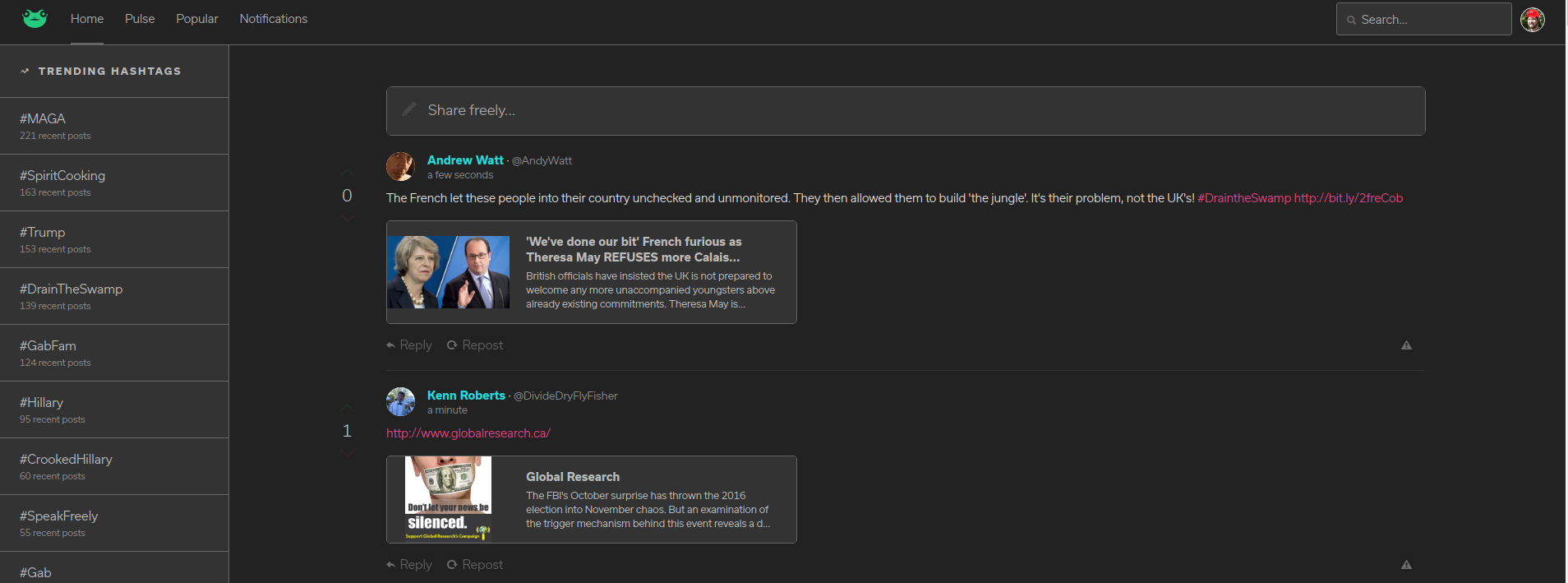Click the trending arrow icon
The width and height of the screenshot is (1568, 583).
pos(25,71)
